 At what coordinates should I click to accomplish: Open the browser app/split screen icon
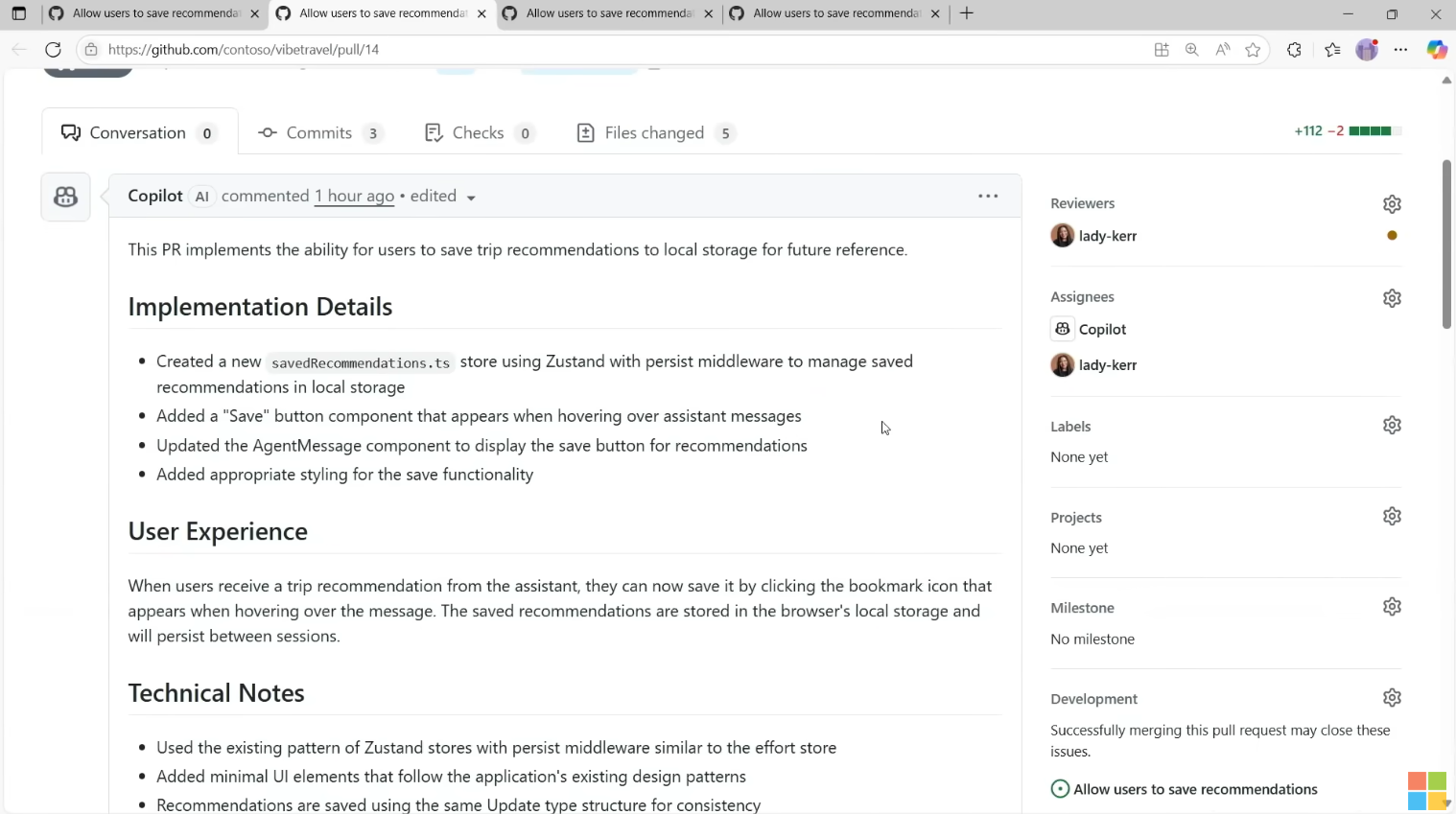coord(1162,50)
